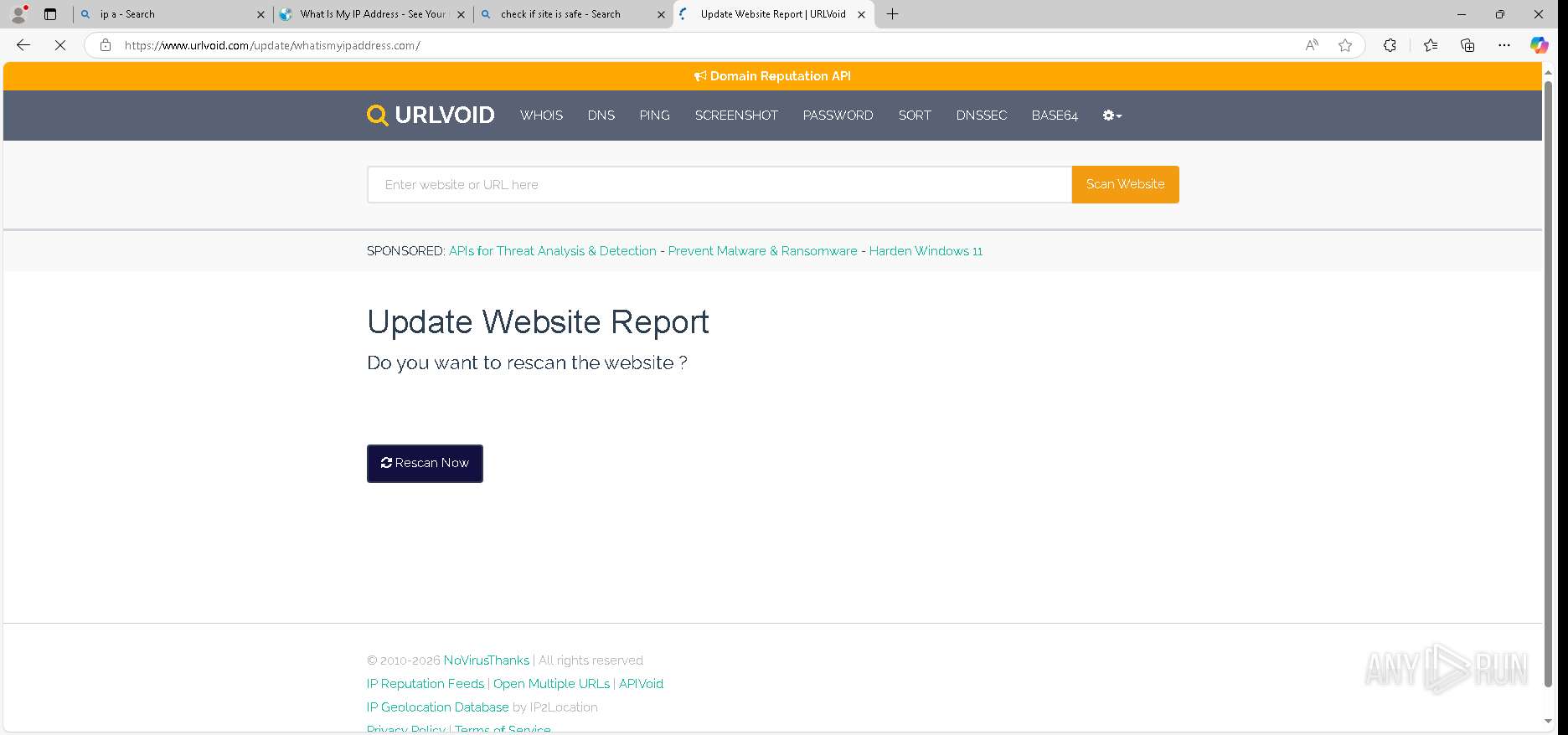Open 'Prevent Malware & Ransomware' link
The width and height of the screenshot is (1568, 735).
pyautogui.click(x=762, y=251)
